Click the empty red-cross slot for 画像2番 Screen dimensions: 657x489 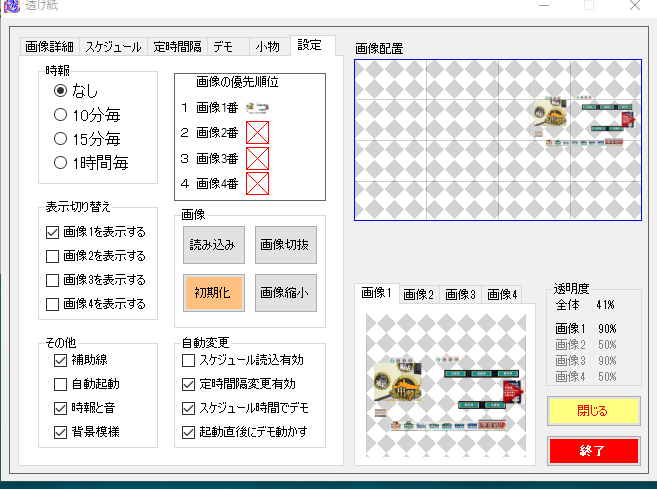click(257, 133)
